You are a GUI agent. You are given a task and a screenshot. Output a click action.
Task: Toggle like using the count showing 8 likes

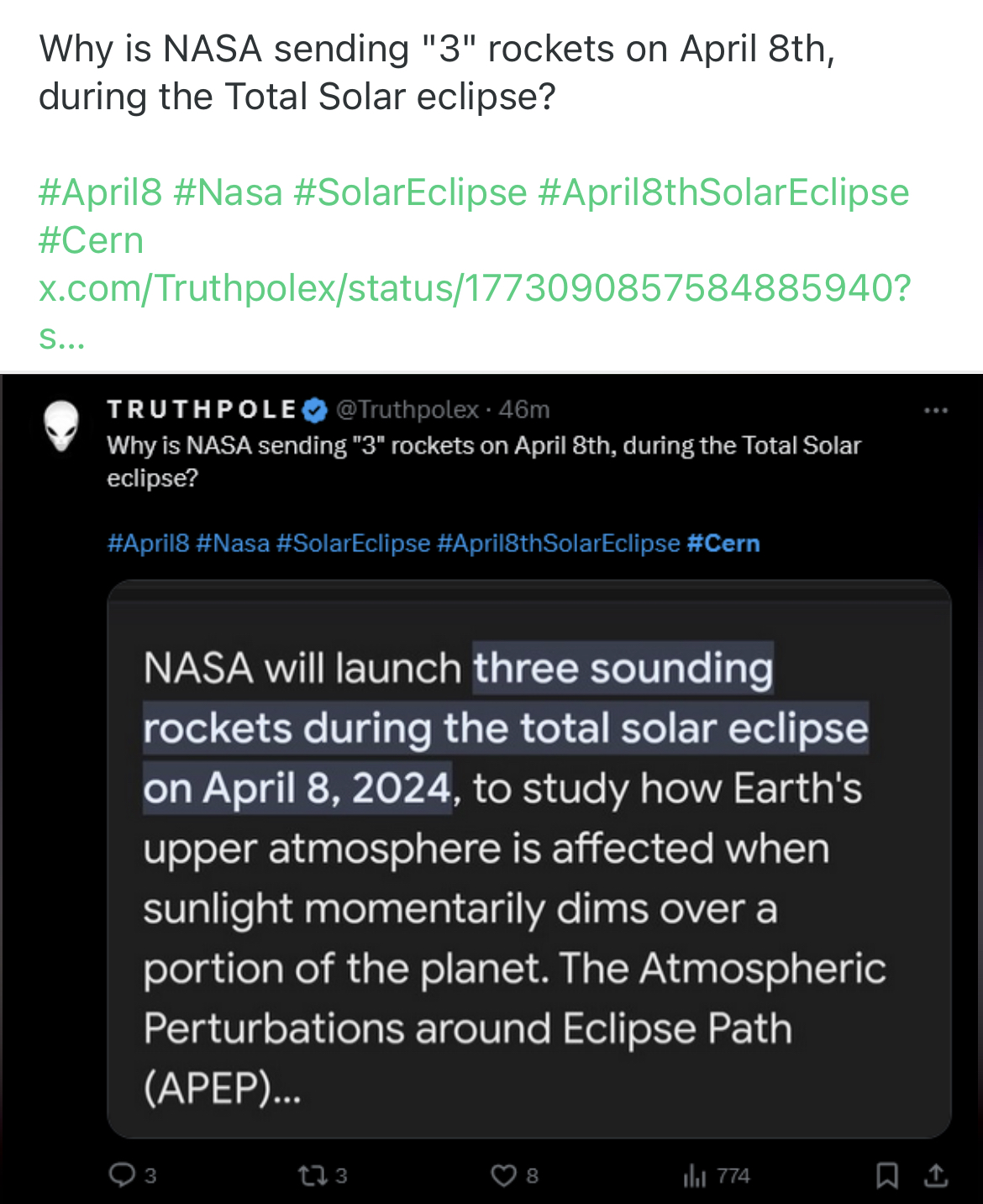tap(530, 1176)
